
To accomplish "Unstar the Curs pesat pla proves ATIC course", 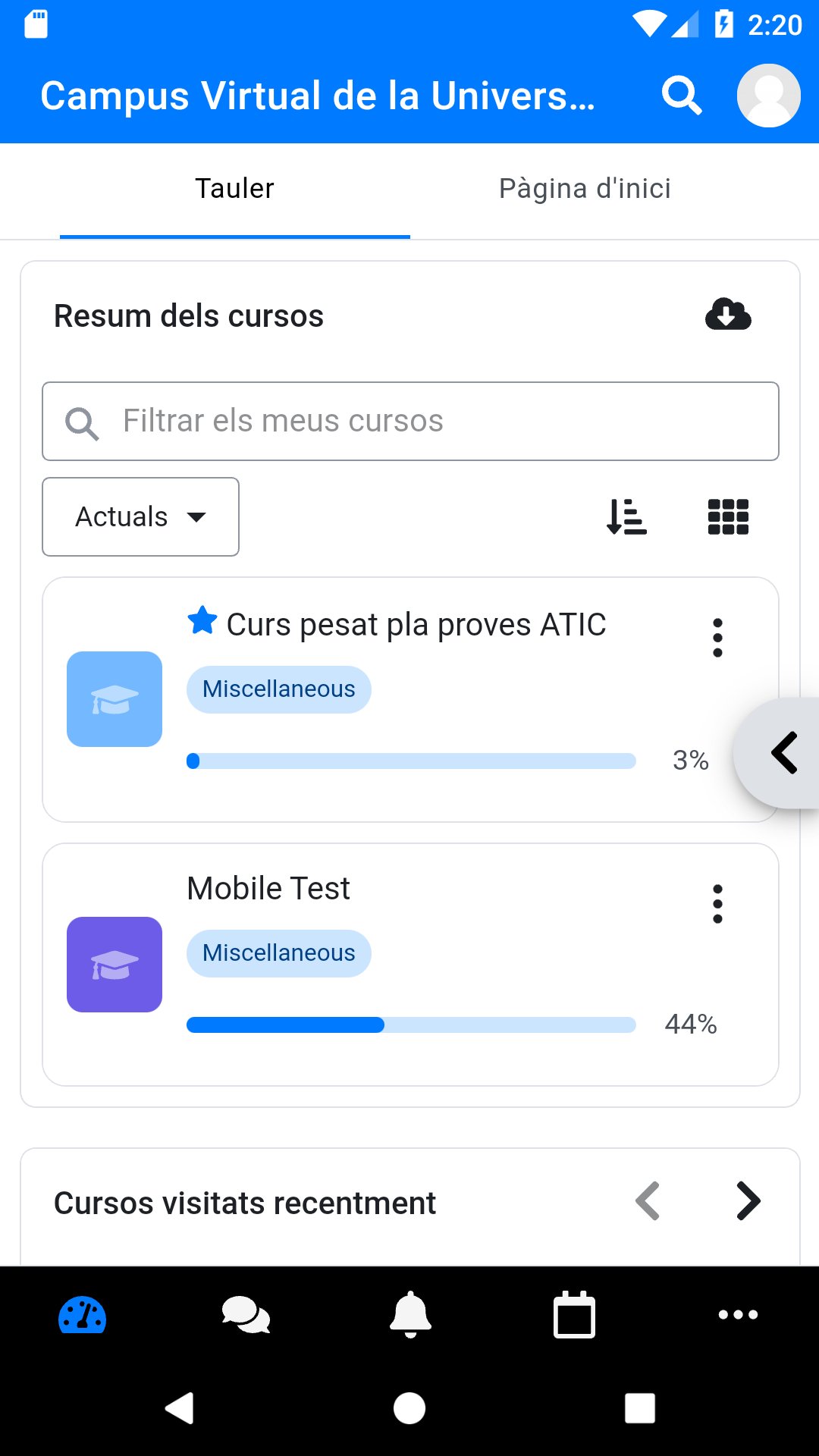I will point(201,622).
